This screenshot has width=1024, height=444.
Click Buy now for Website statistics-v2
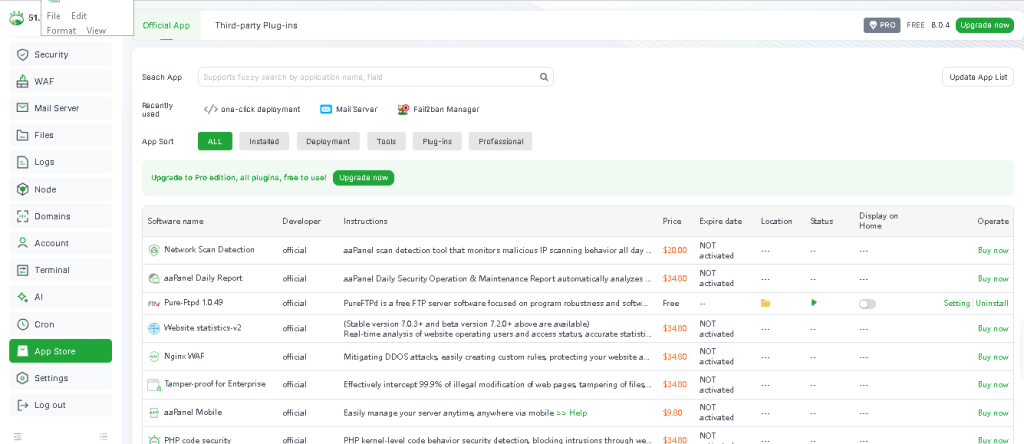coord(993,328)
